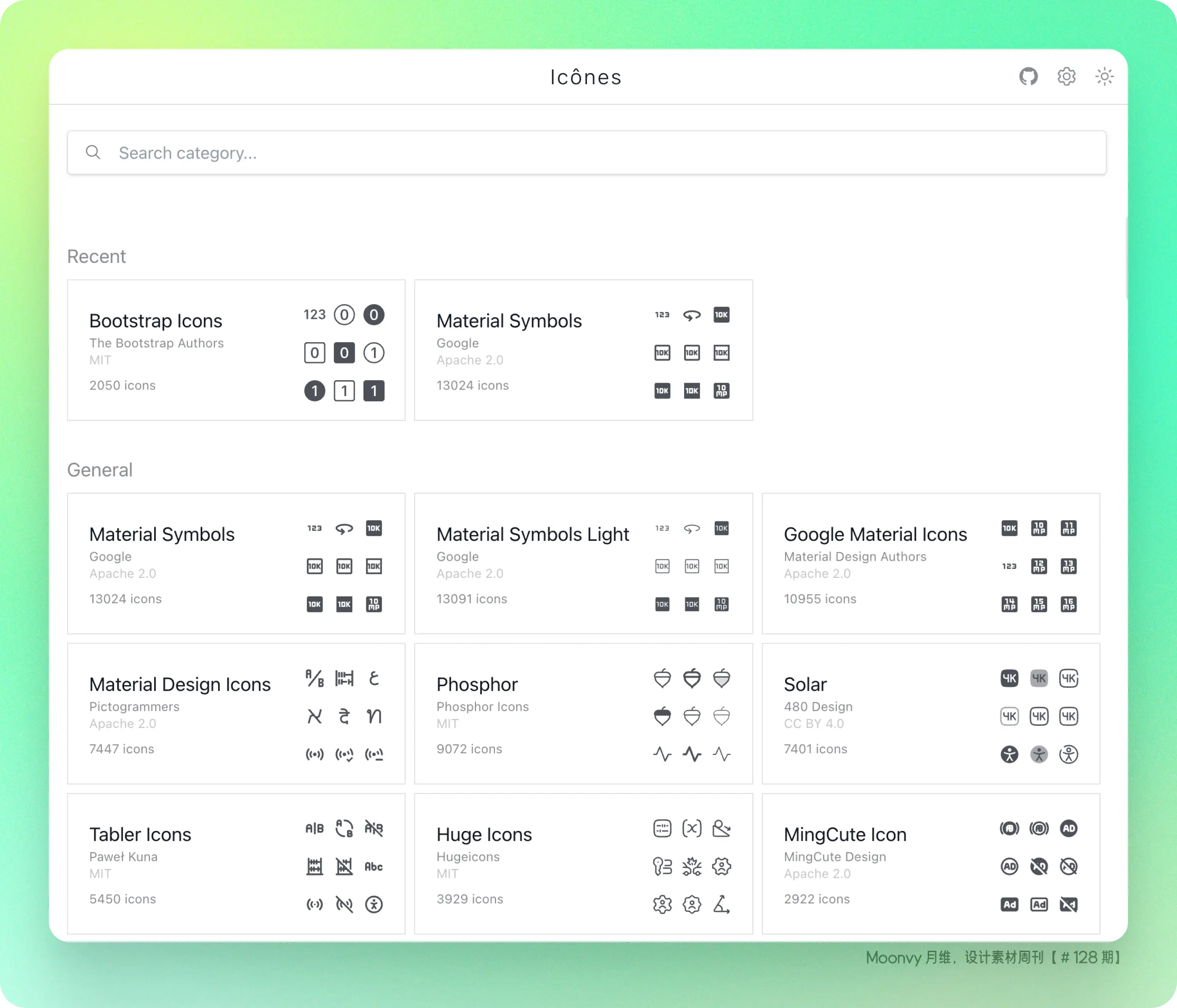Open settings via gear icon

coord(1064,76)
